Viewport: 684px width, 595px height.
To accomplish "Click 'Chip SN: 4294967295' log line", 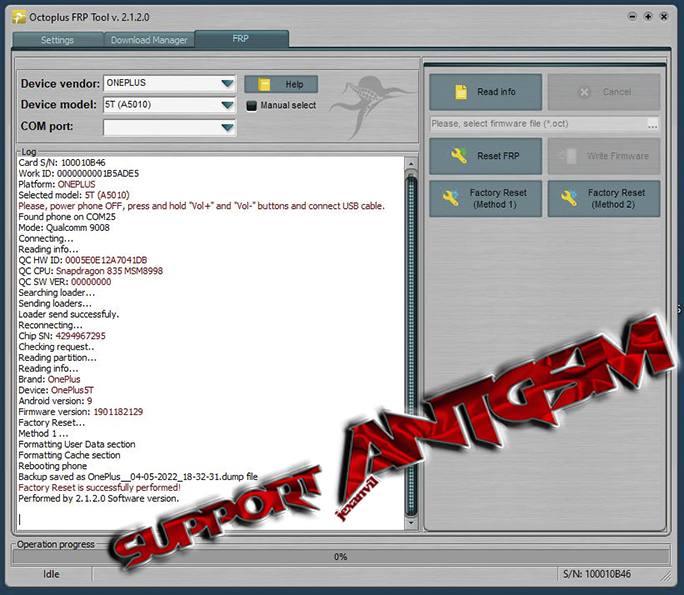I will [x=62, y=336].
